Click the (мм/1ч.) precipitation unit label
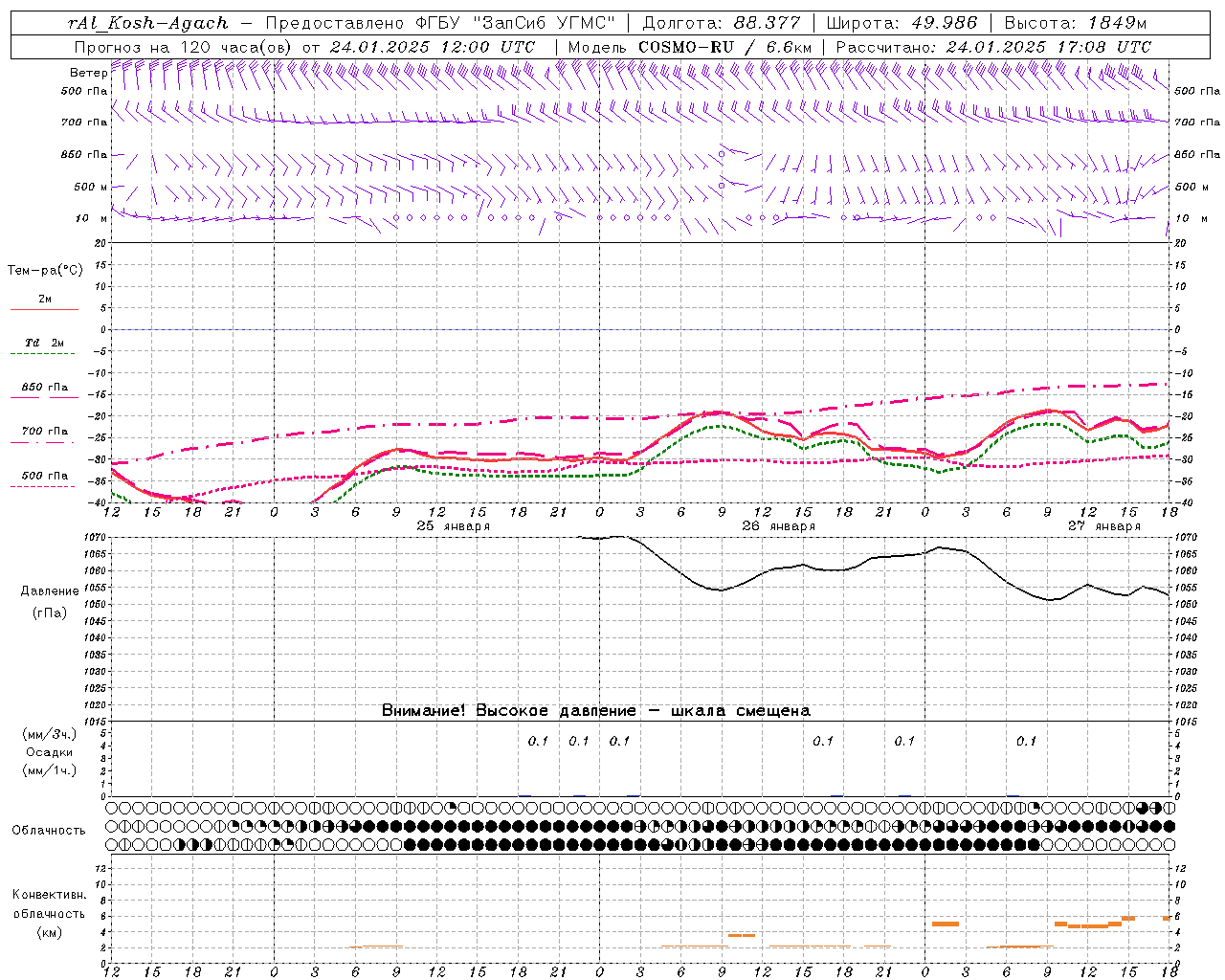Viewport: 1225px width, 980px height. point(50,770)
